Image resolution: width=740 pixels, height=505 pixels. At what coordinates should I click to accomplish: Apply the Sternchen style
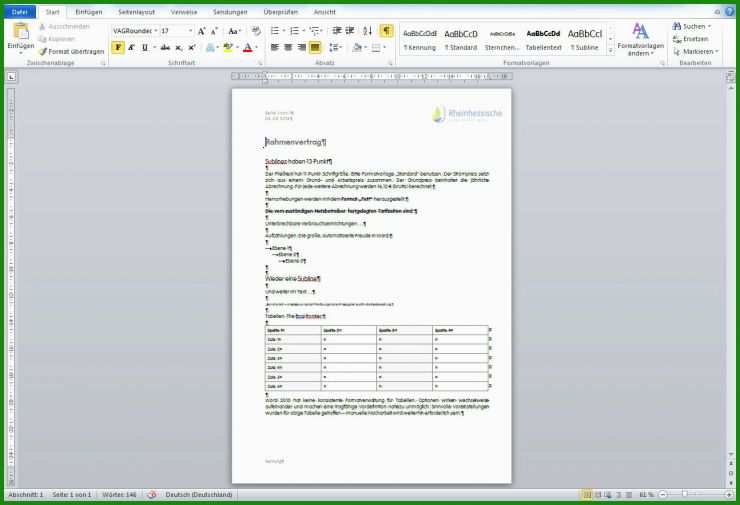tap(502, 40)
